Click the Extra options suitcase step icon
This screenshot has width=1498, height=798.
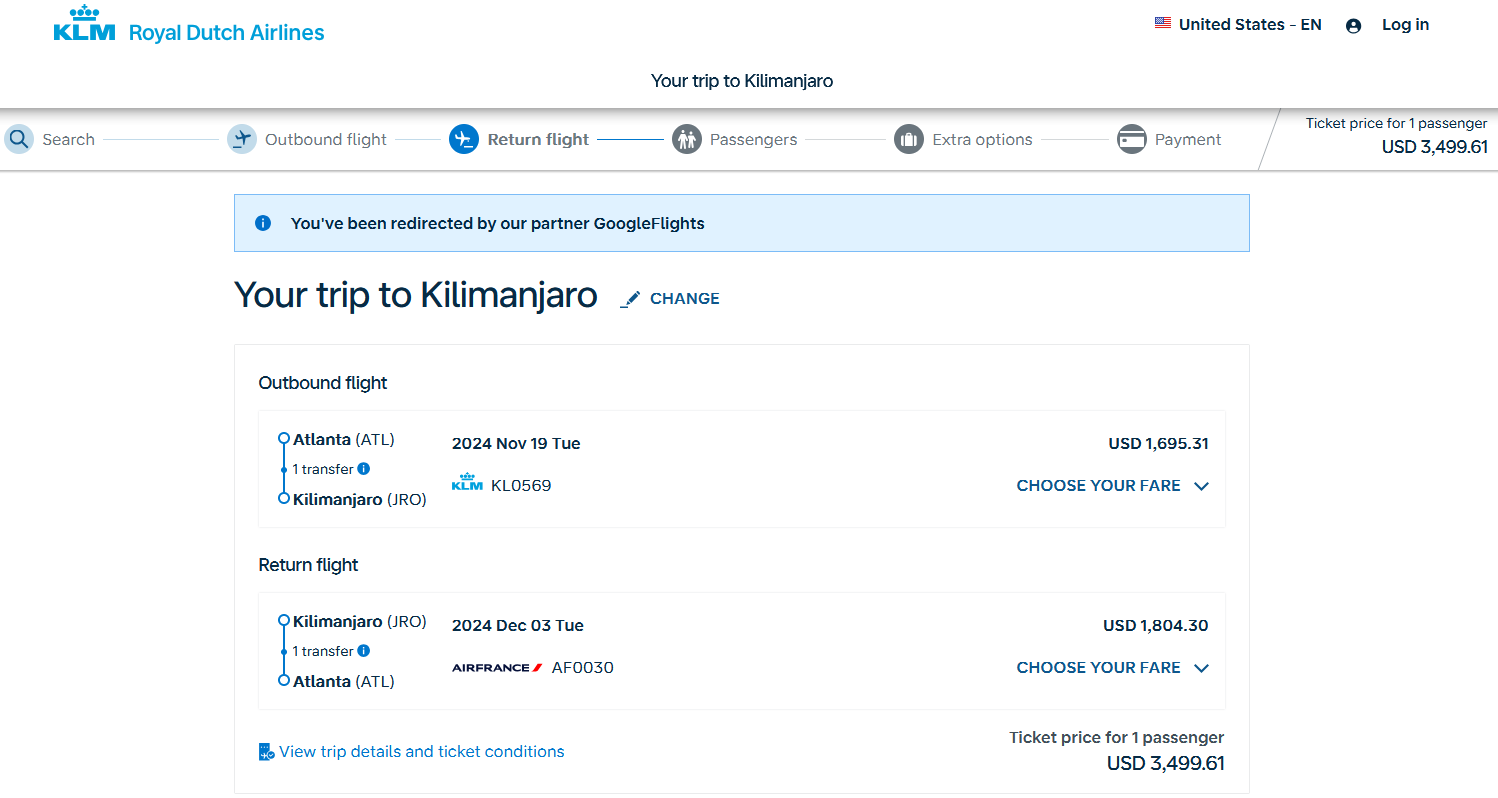[x=909, y=138]
